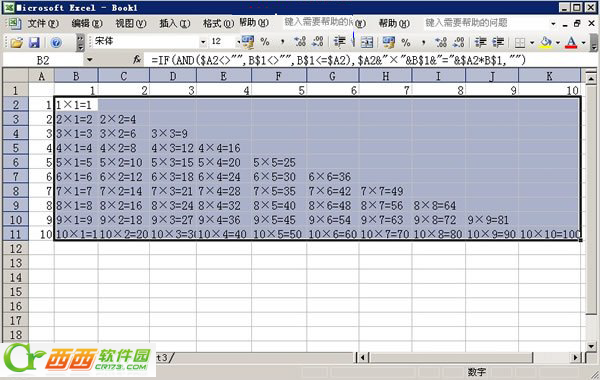Expand toolbar options at the toolbar's far end
This screenshot has height=380, width=600.
593,42
